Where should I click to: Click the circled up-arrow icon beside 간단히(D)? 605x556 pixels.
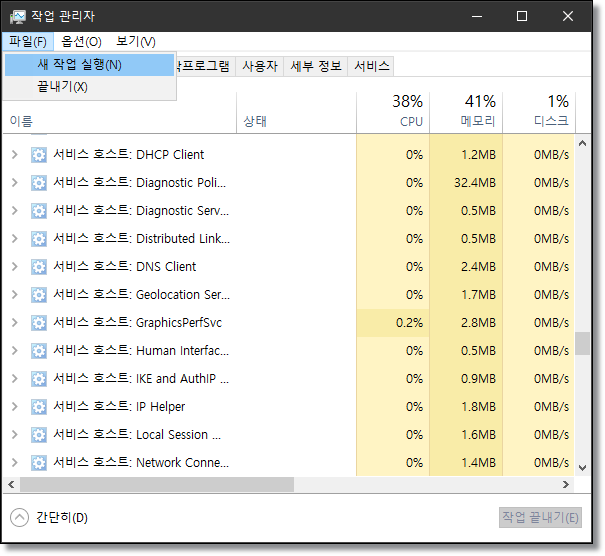pos(19,518)
